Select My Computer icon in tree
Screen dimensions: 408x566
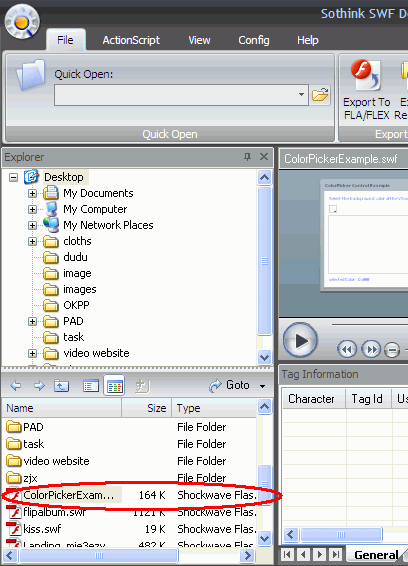[x=51, y=209]
